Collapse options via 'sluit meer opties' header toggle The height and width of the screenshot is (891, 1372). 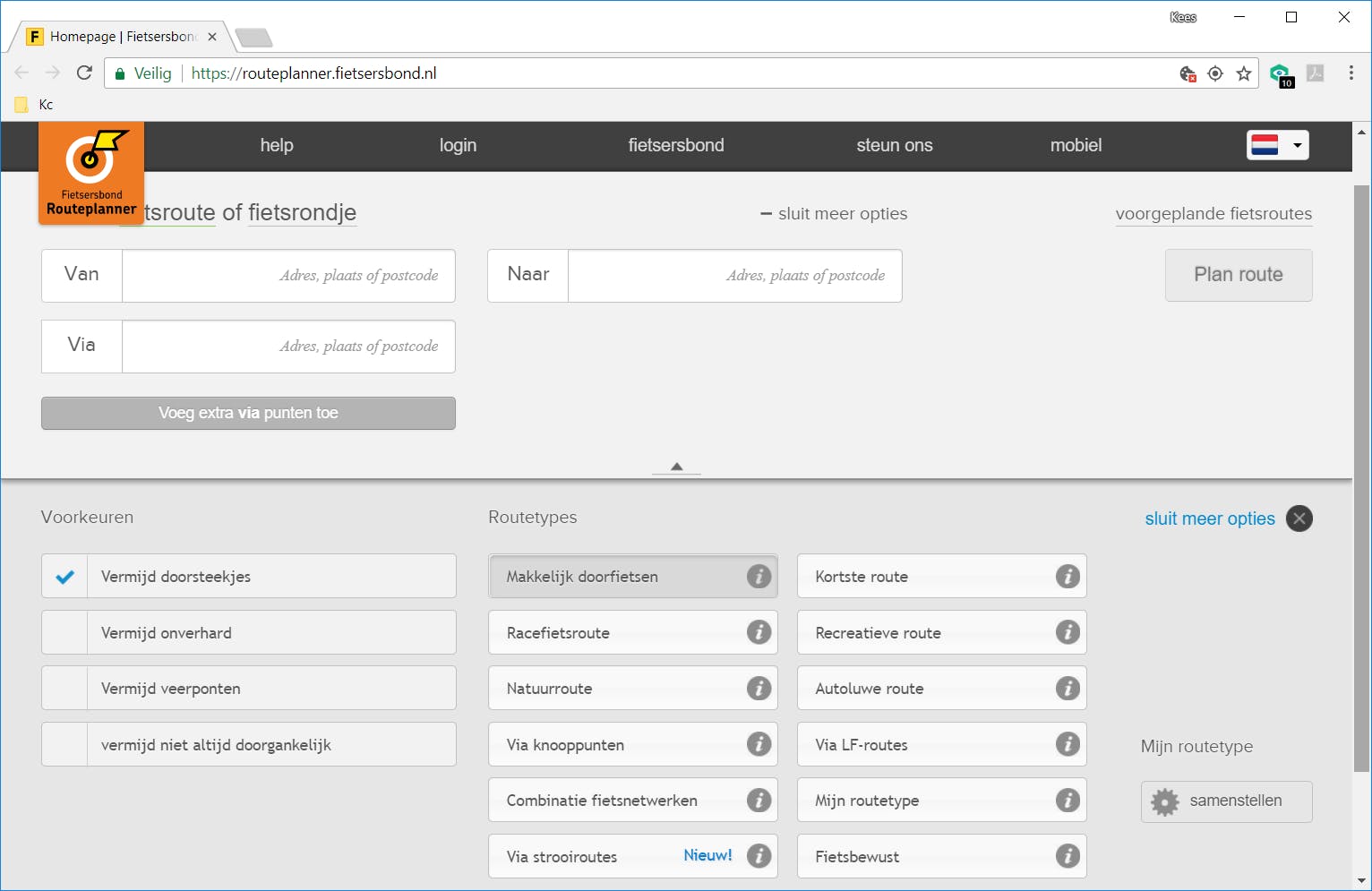pyautogui.click(x=834, y=214)
